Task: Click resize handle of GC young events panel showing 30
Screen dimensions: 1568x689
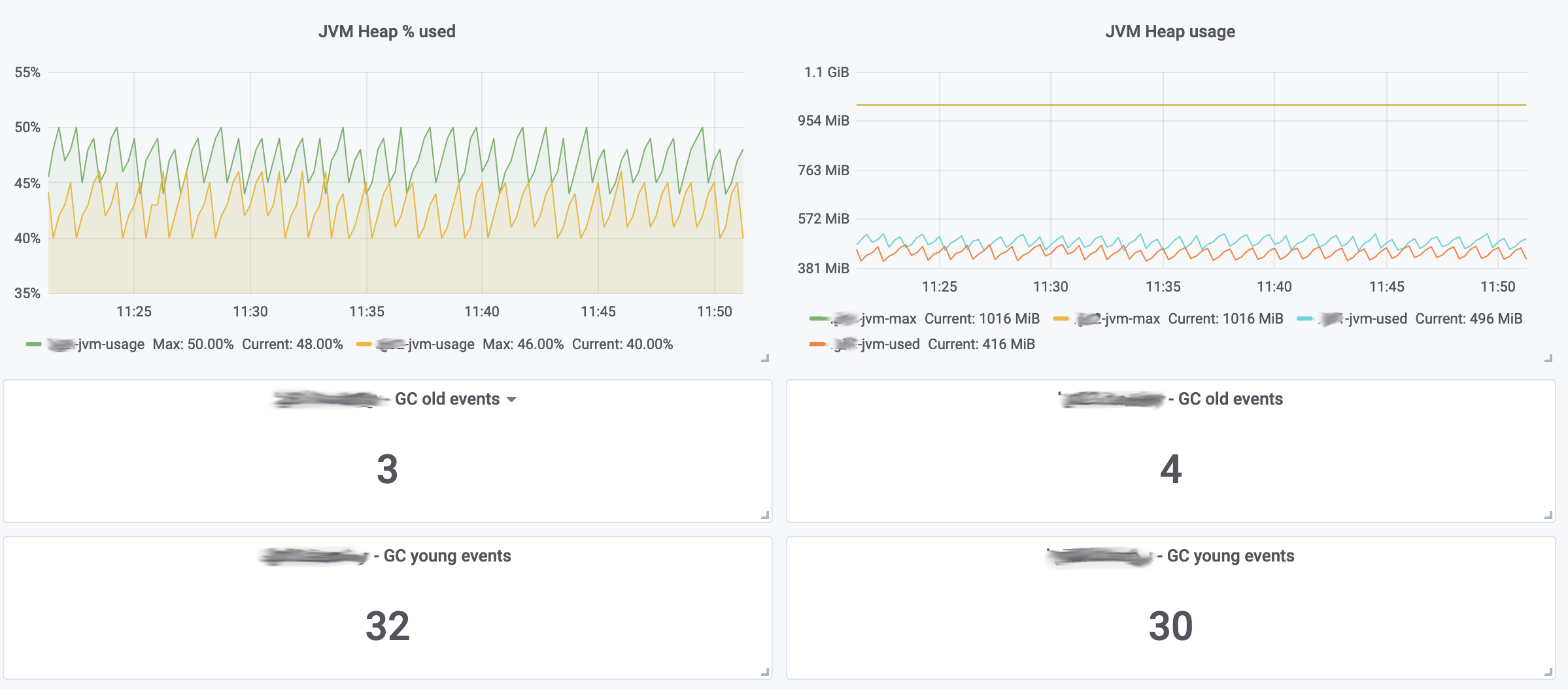Action: pos(1548,672)
